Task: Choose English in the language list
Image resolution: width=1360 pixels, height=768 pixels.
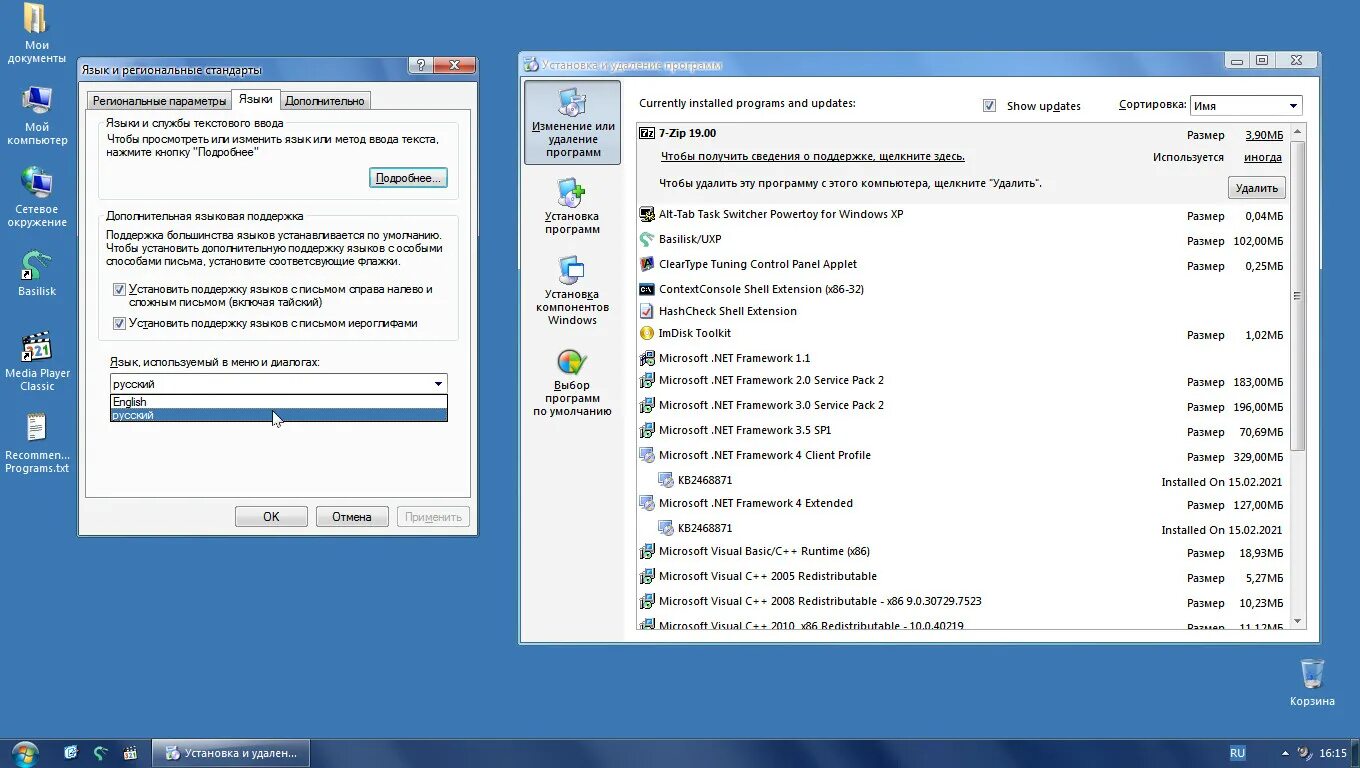Action: [278, 402]
